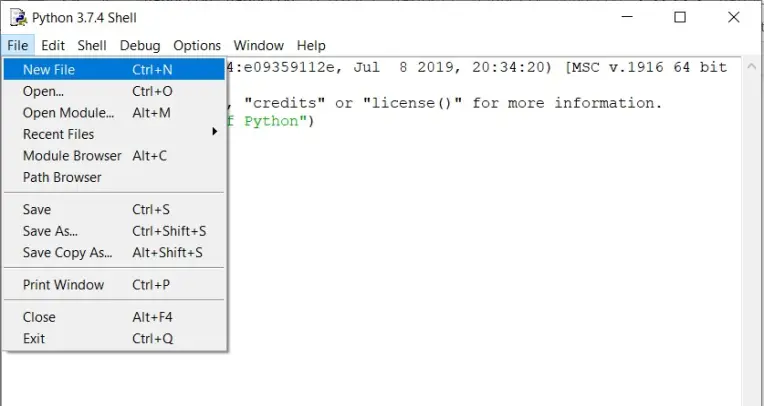Open the Options menu
764x406 pixels.
[197, 46]
